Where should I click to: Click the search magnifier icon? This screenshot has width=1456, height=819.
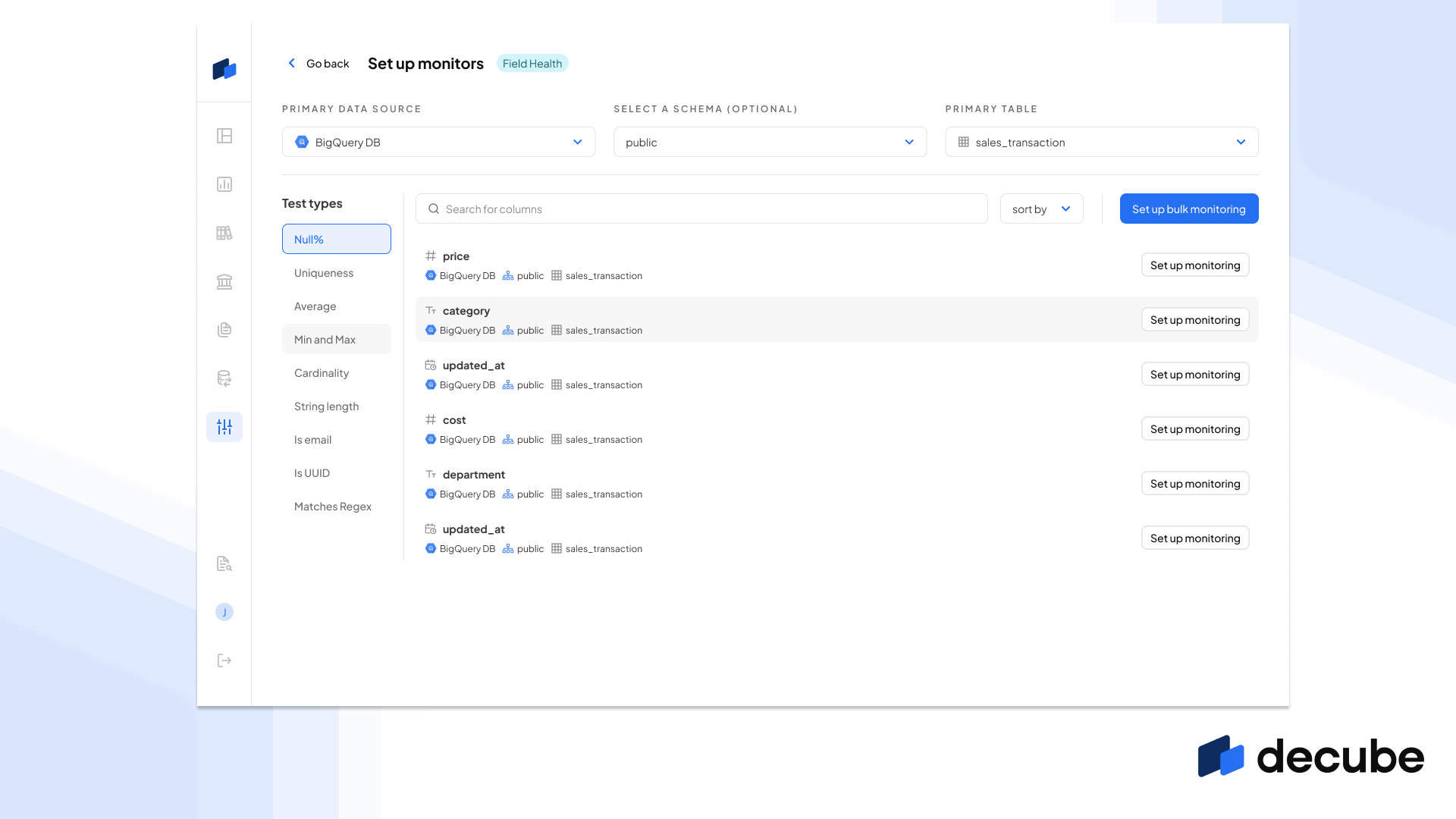click(434, 209)
